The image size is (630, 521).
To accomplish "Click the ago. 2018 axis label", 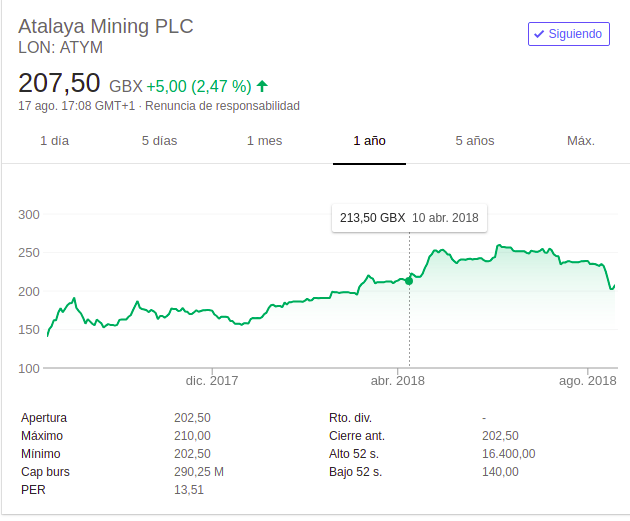I will point(587,381).
